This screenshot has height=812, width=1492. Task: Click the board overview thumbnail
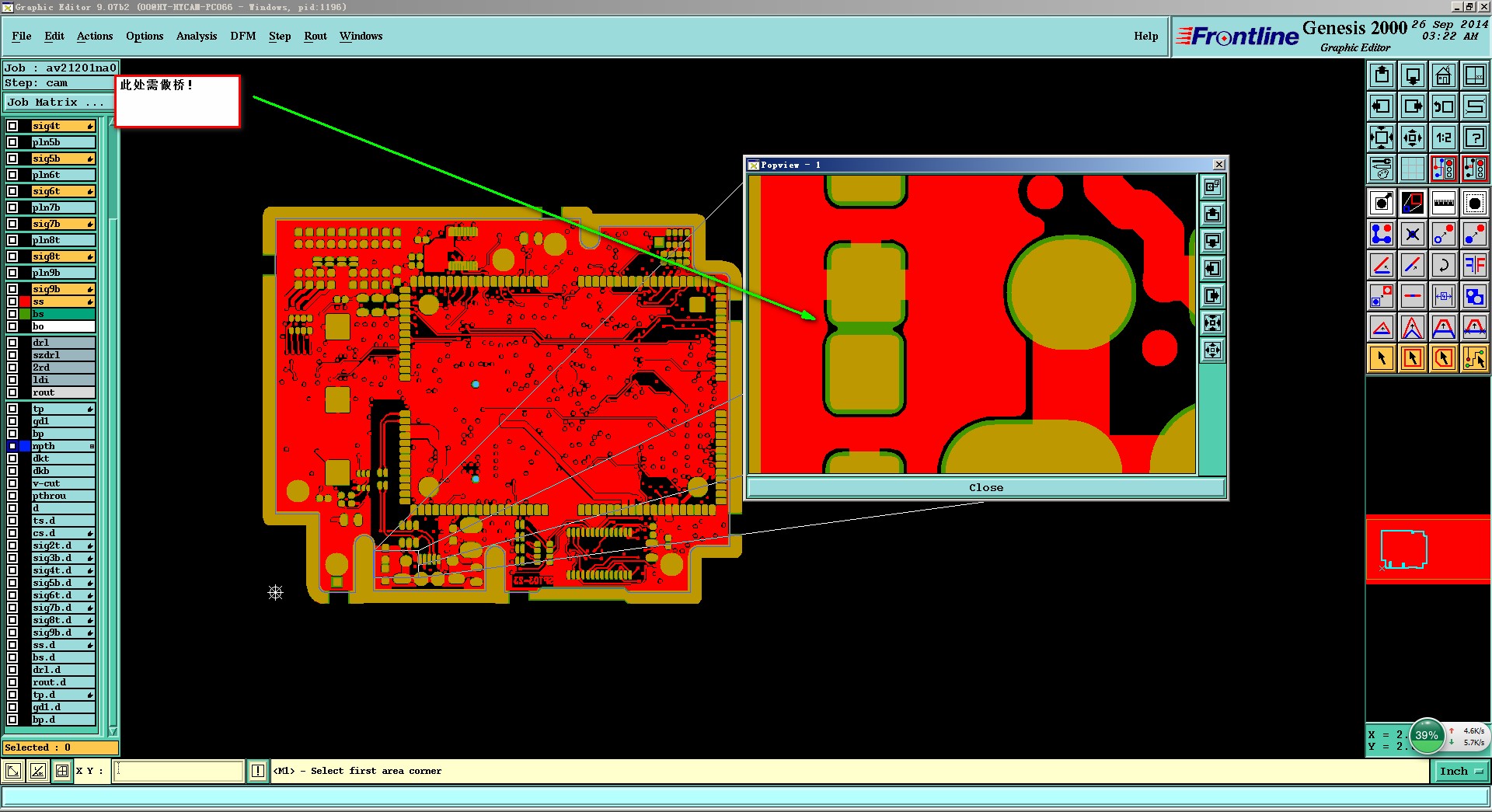pyautogui.click(x=1428, y=549)
